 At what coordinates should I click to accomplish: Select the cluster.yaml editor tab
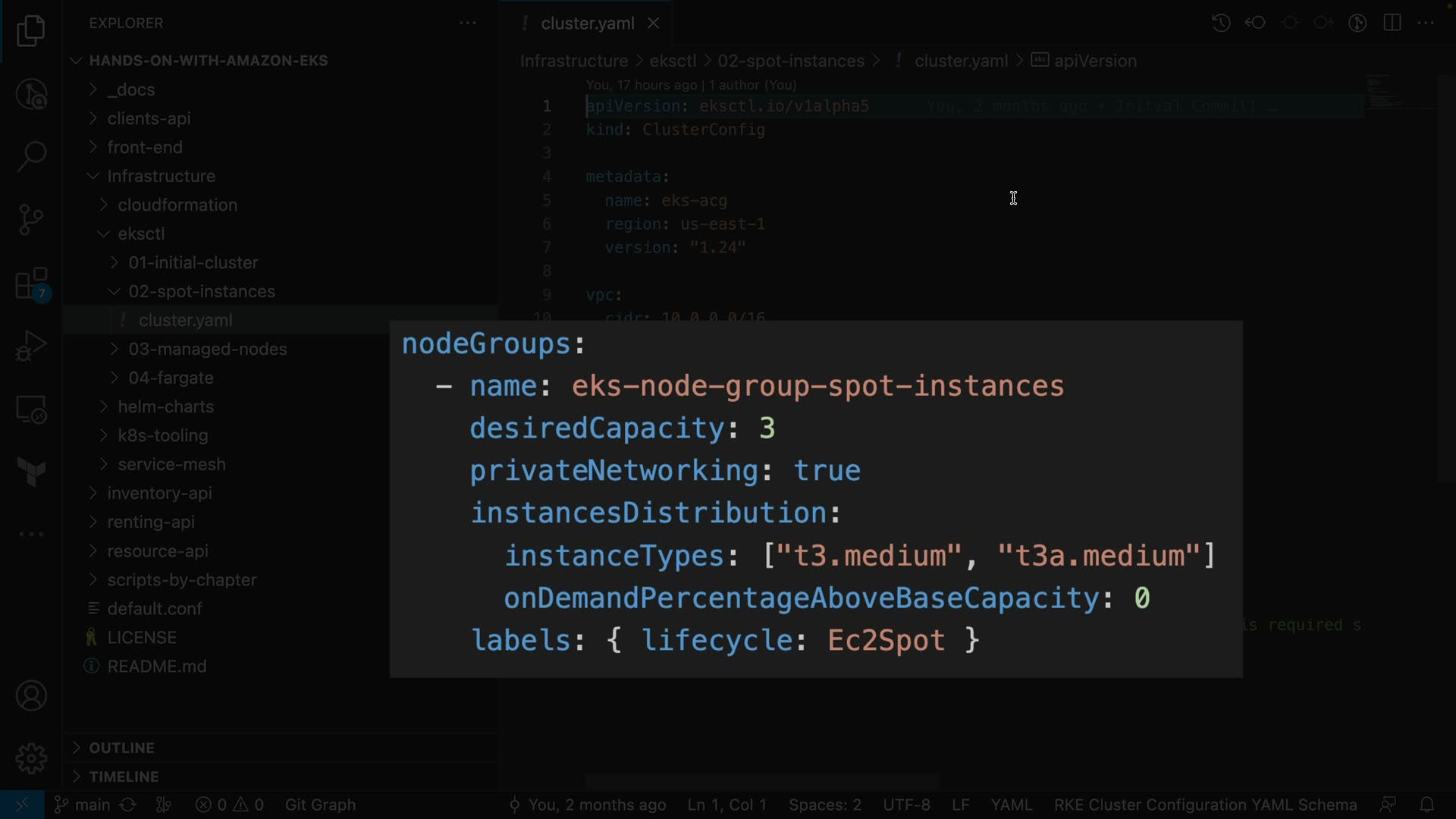click(587, 24)
